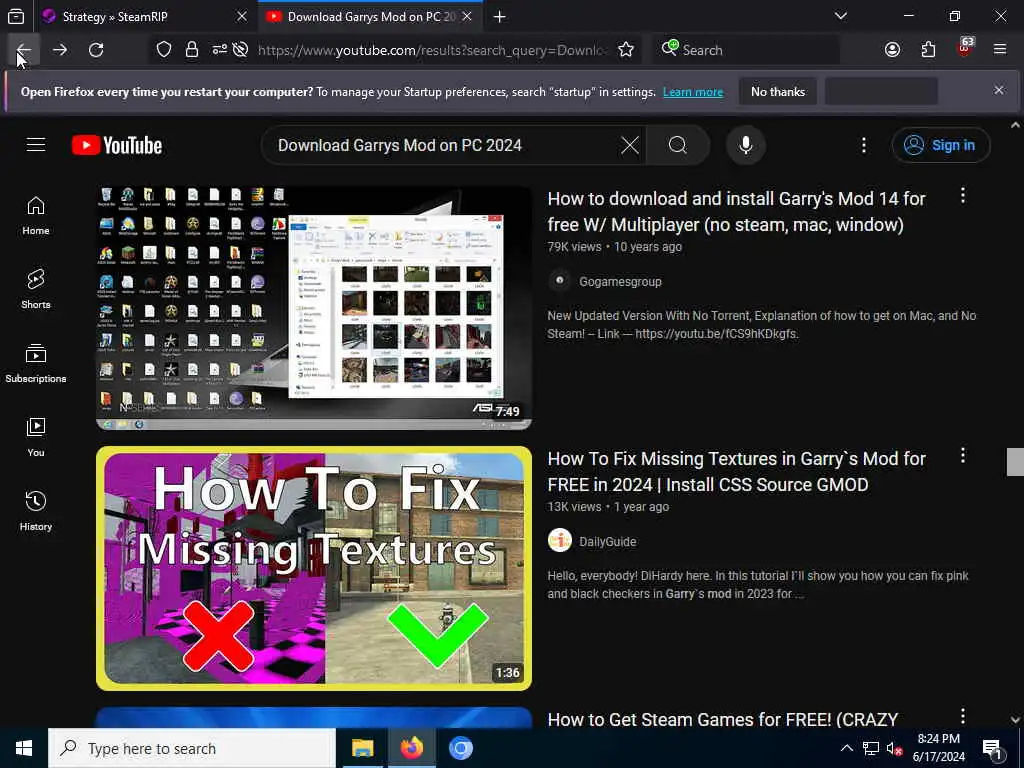Clear the YouTube search query
This screenshot has width=1024, height=768.
(630, 145)
